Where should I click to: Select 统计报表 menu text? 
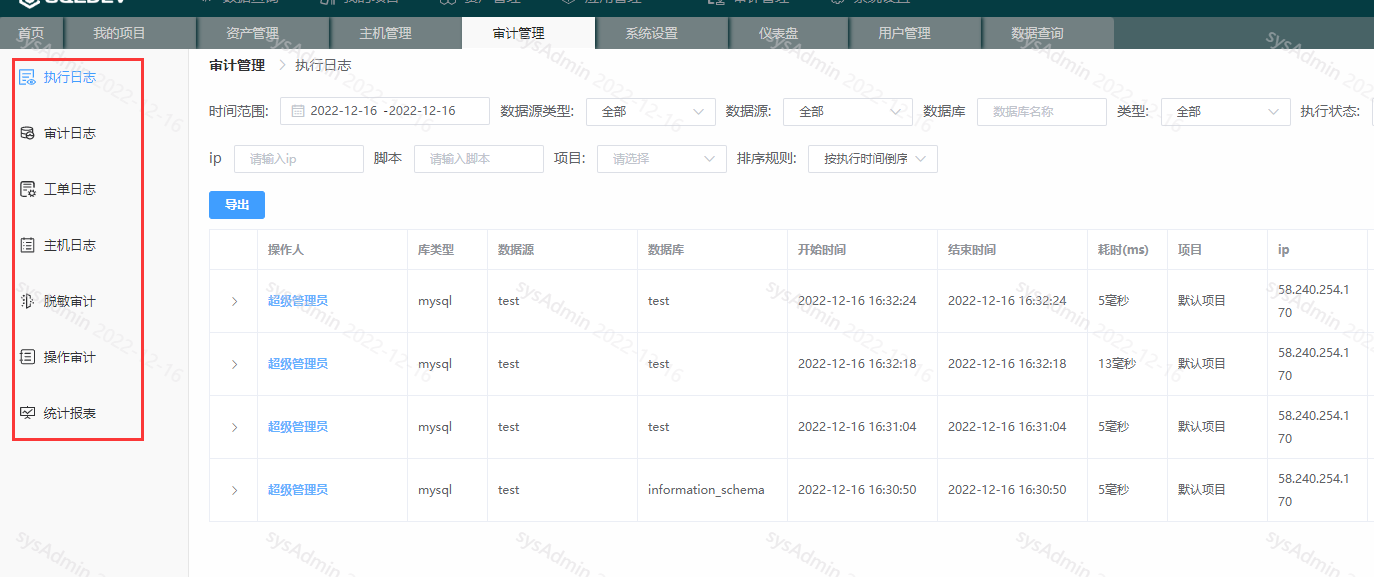coord(70,413)
